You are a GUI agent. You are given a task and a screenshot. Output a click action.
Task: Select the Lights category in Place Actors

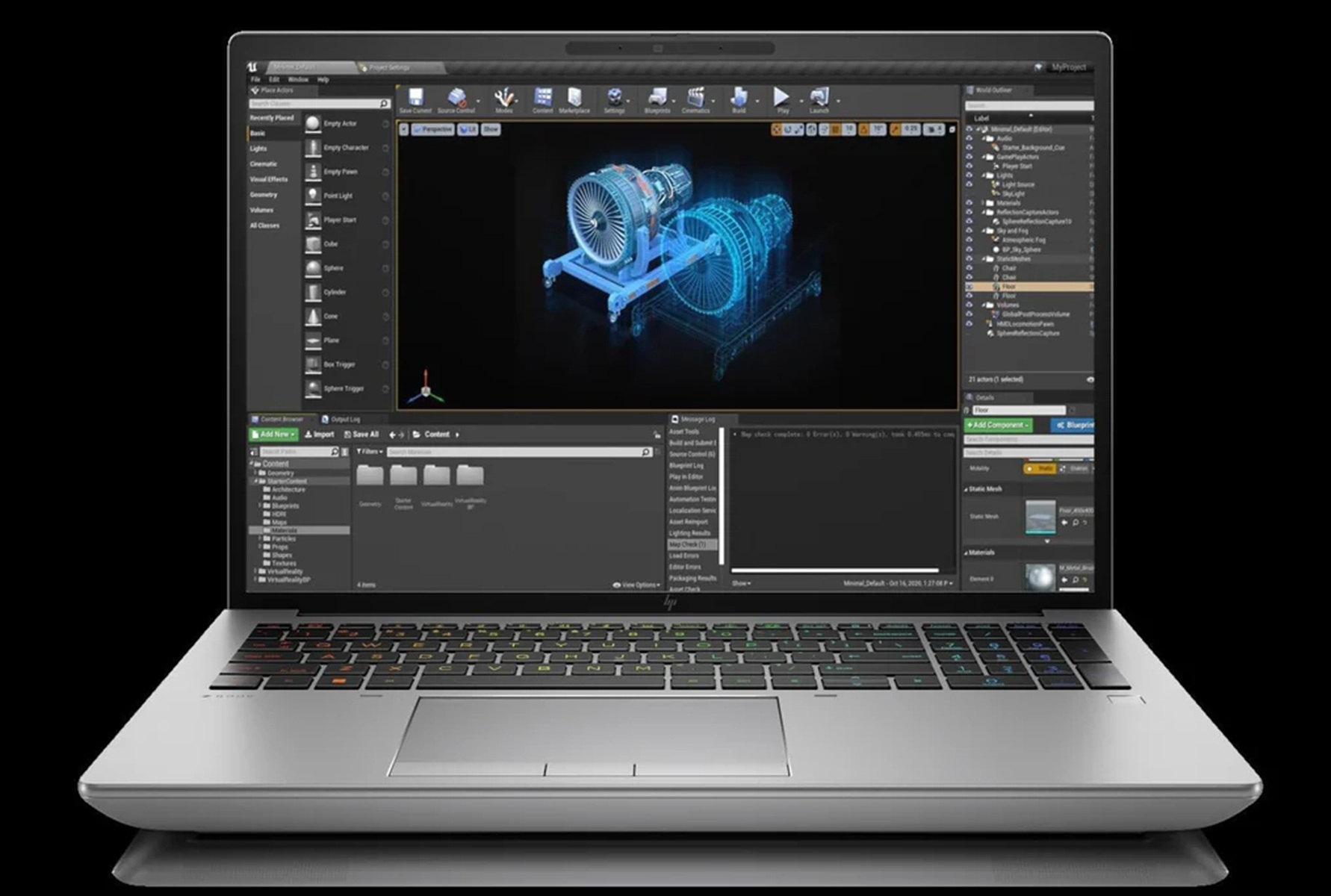pos(258,149)
